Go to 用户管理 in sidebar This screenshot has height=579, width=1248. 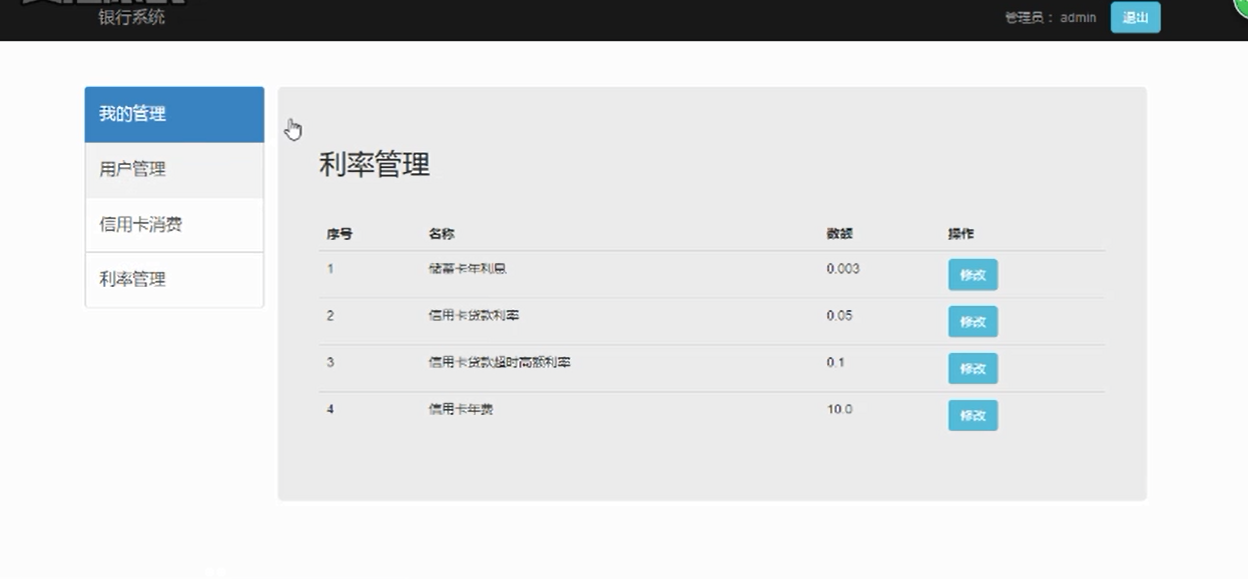[x=174, y=170]
